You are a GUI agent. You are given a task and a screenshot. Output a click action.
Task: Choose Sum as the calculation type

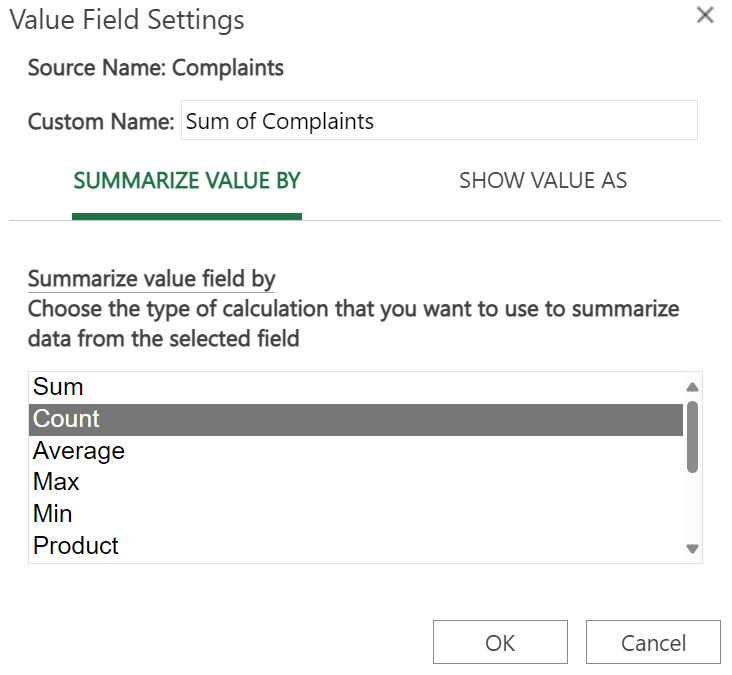[x=356, y=387]
